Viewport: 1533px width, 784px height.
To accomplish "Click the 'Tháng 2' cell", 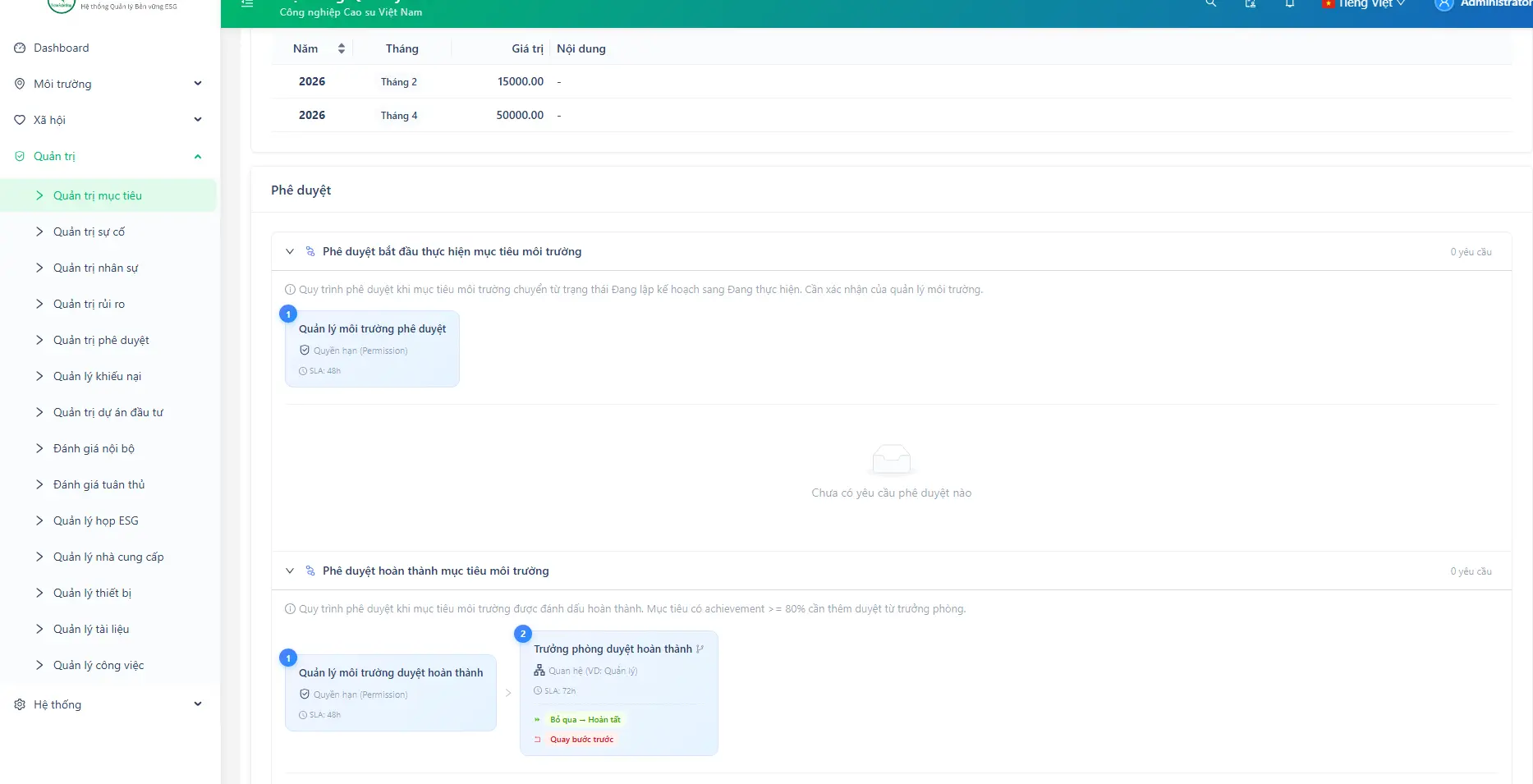I will point(399,82).
